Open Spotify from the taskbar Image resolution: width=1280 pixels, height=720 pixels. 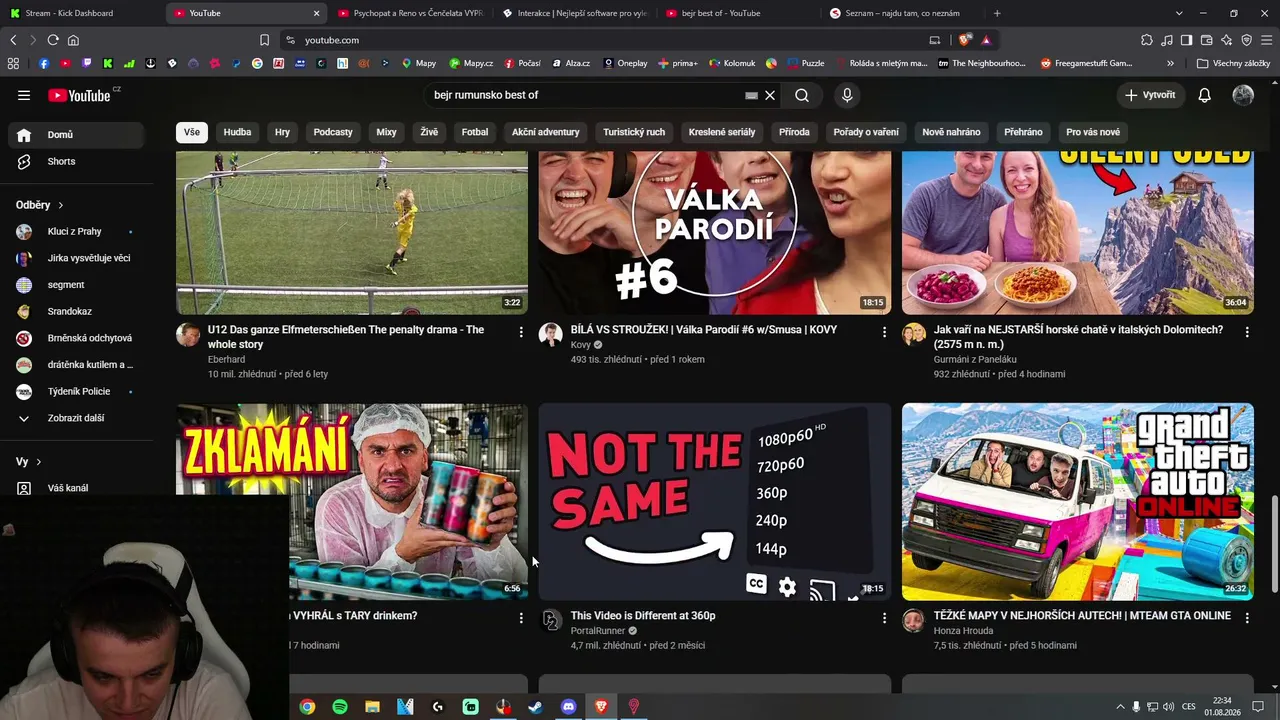pyautogui.click(x=340, y=707)
